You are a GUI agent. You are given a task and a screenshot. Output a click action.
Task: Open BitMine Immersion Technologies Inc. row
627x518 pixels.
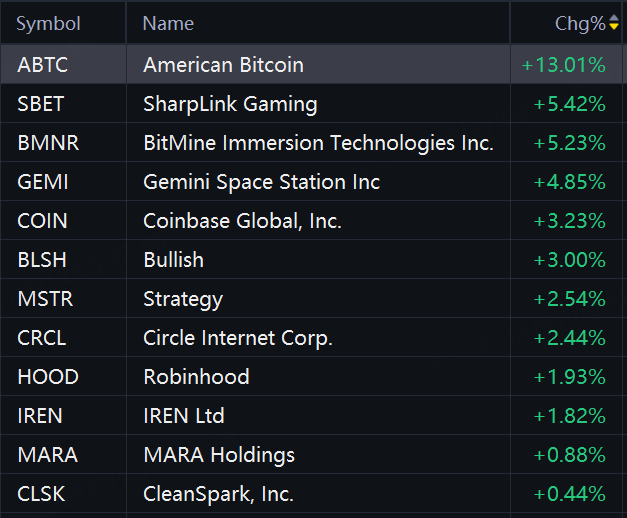pyautogui.click(x=318, y=143)
